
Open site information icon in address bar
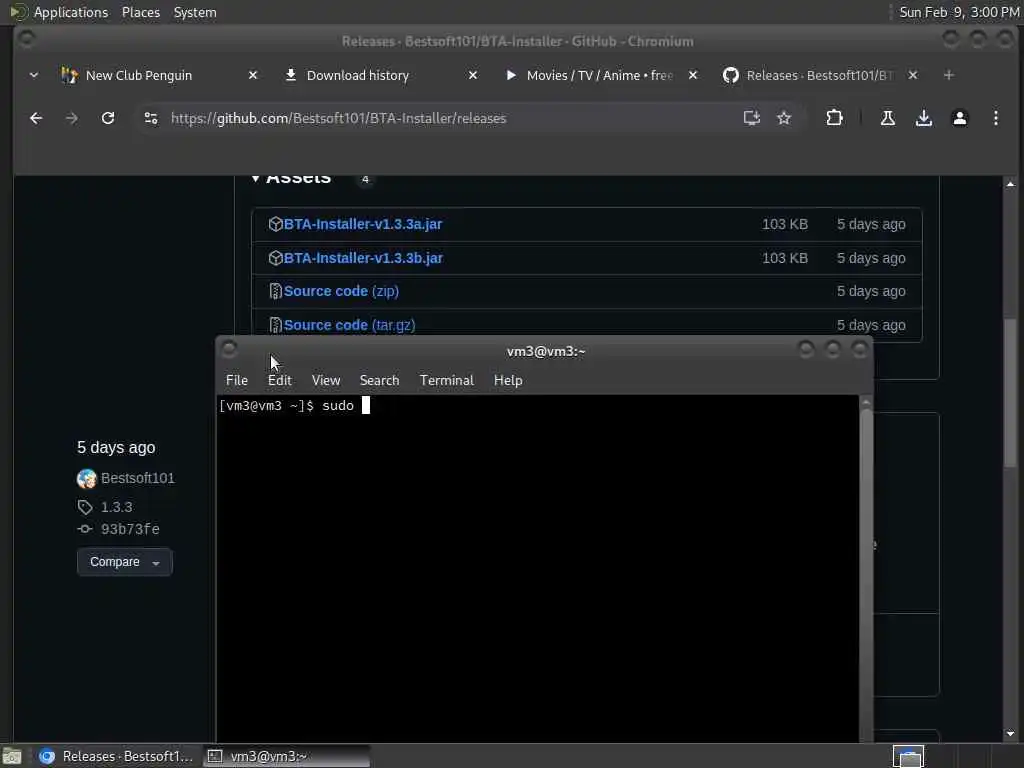pyautogui.click(x=151, y=118)
